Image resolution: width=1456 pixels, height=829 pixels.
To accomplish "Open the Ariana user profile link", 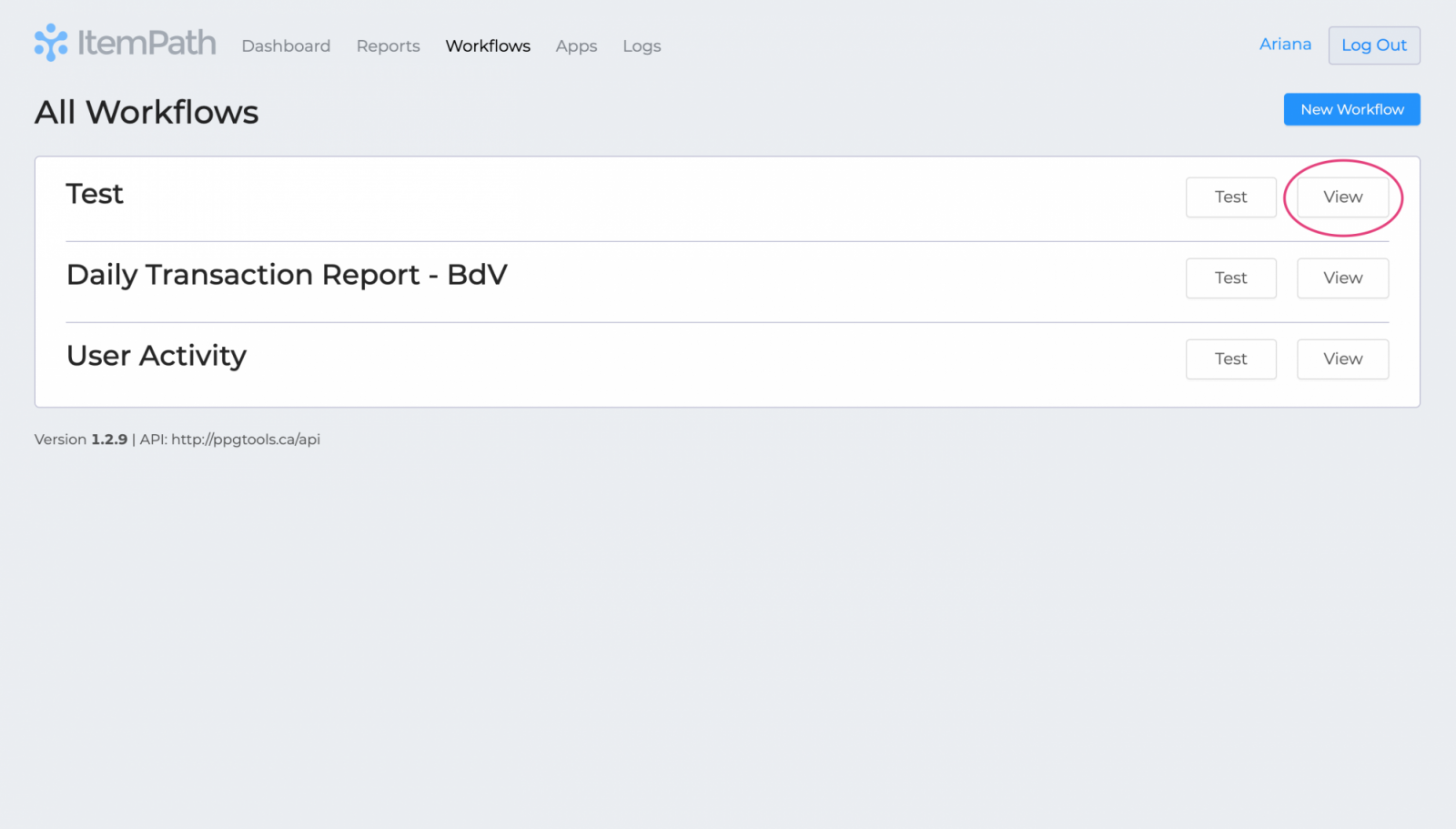I will point(1285,44).
